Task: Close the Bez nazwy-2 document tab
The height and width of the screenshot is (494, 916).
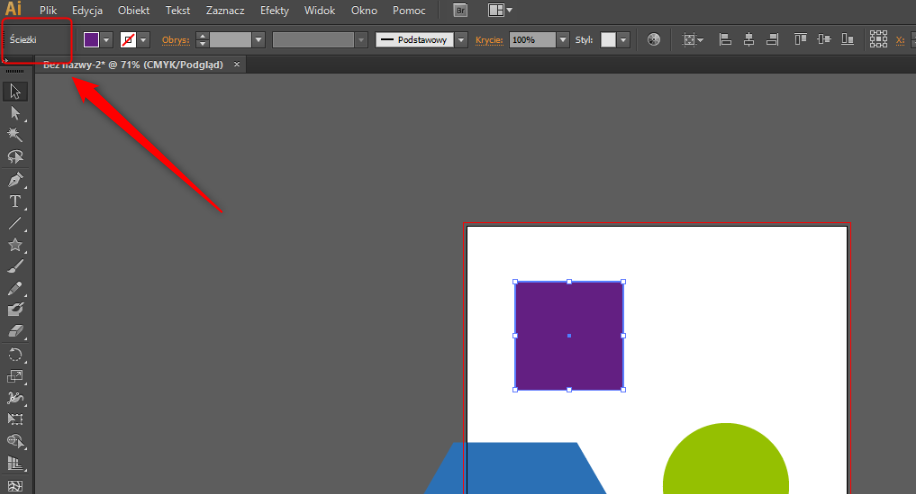Action: coord(237,64)
